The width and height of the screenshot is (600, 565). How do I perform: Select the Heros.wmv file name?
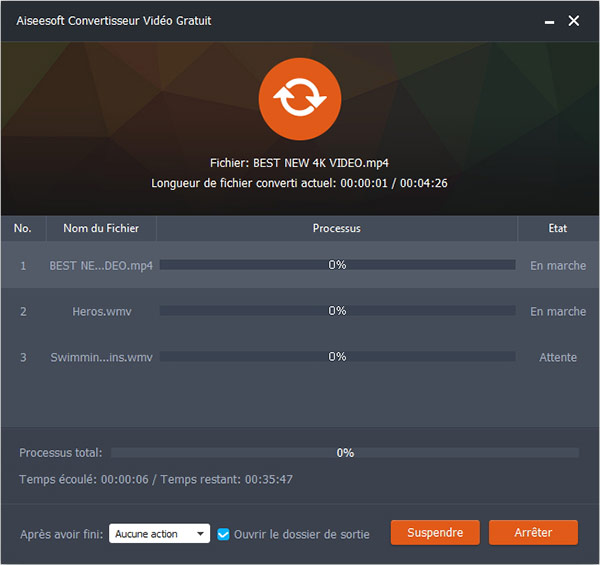click(x=102, y=311)
